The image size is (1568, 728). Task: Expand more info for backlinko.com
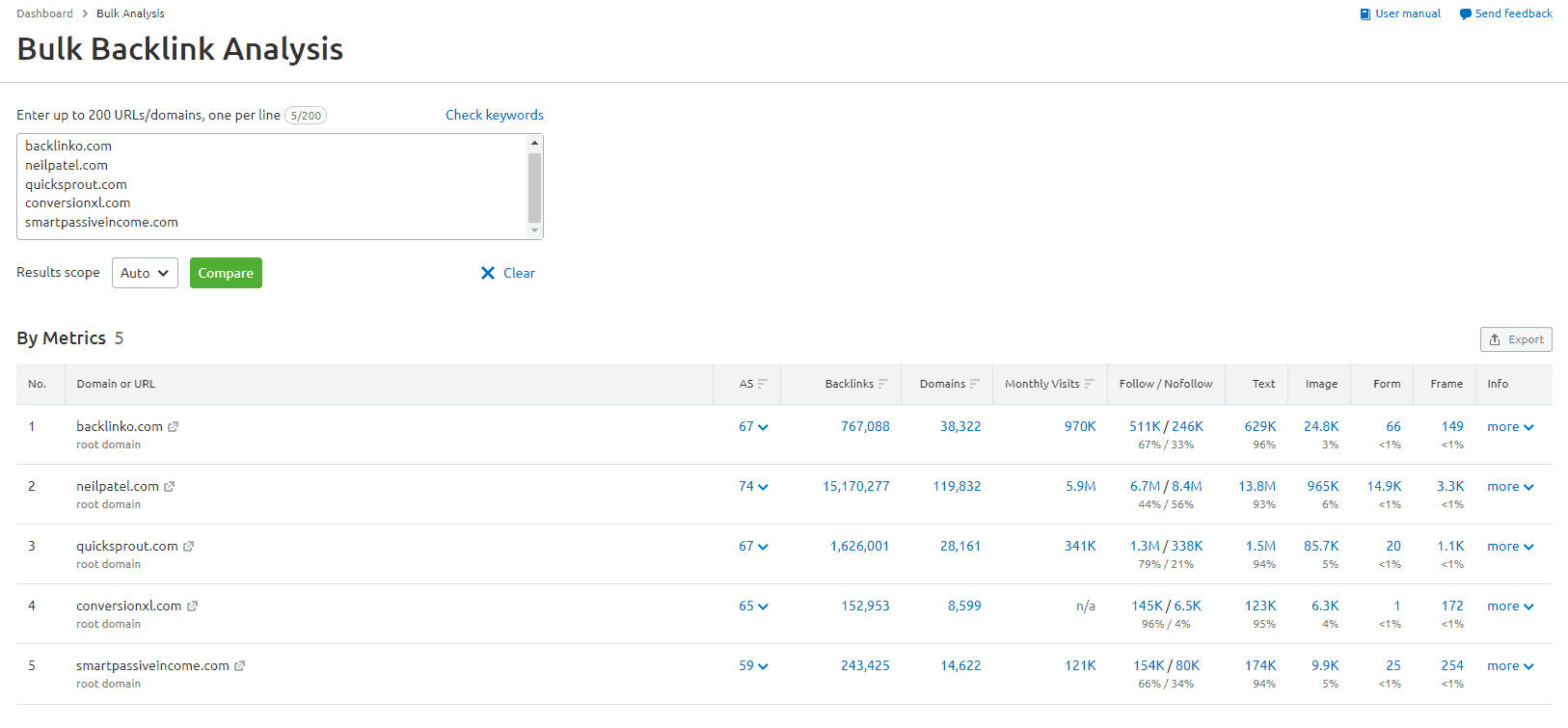click(x=1510, y=426)
